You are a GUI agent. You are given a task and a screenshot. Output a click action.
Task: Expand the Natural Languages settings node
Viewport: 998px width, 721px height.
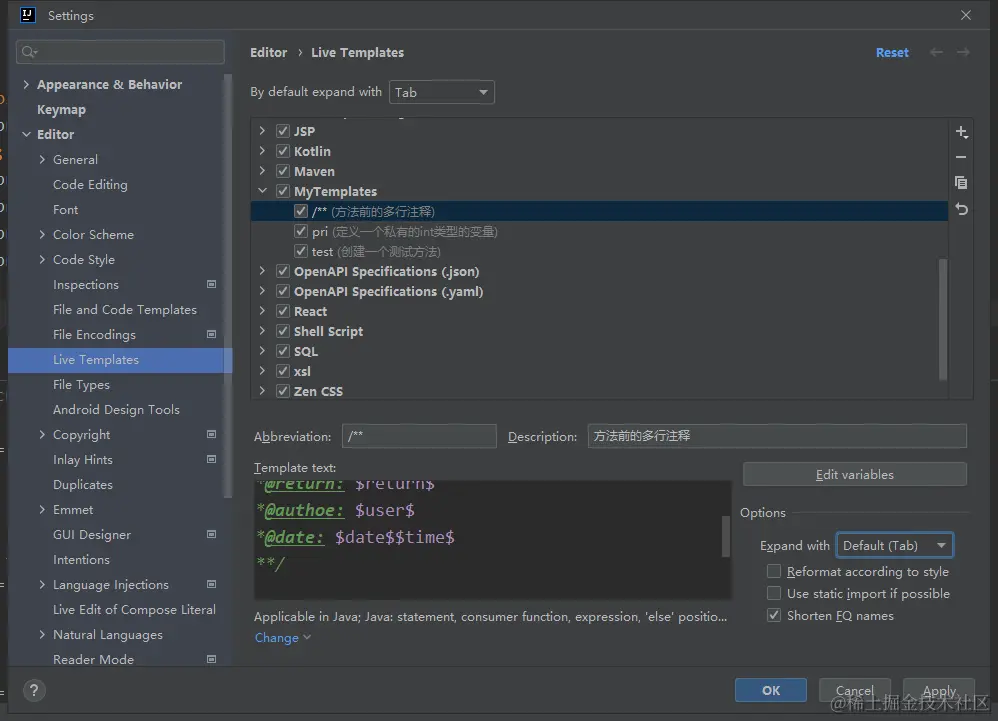click(x=42, y=634)
